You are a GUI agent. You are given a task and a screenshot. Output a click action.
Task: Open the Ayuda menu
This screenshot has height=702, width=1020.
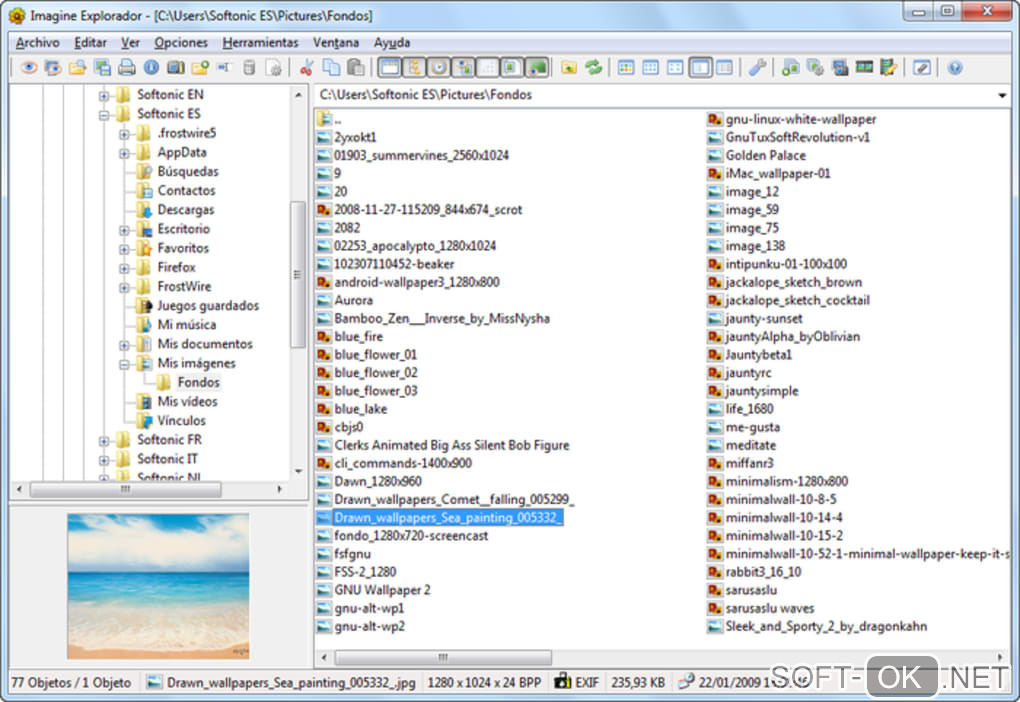[392, 42]
